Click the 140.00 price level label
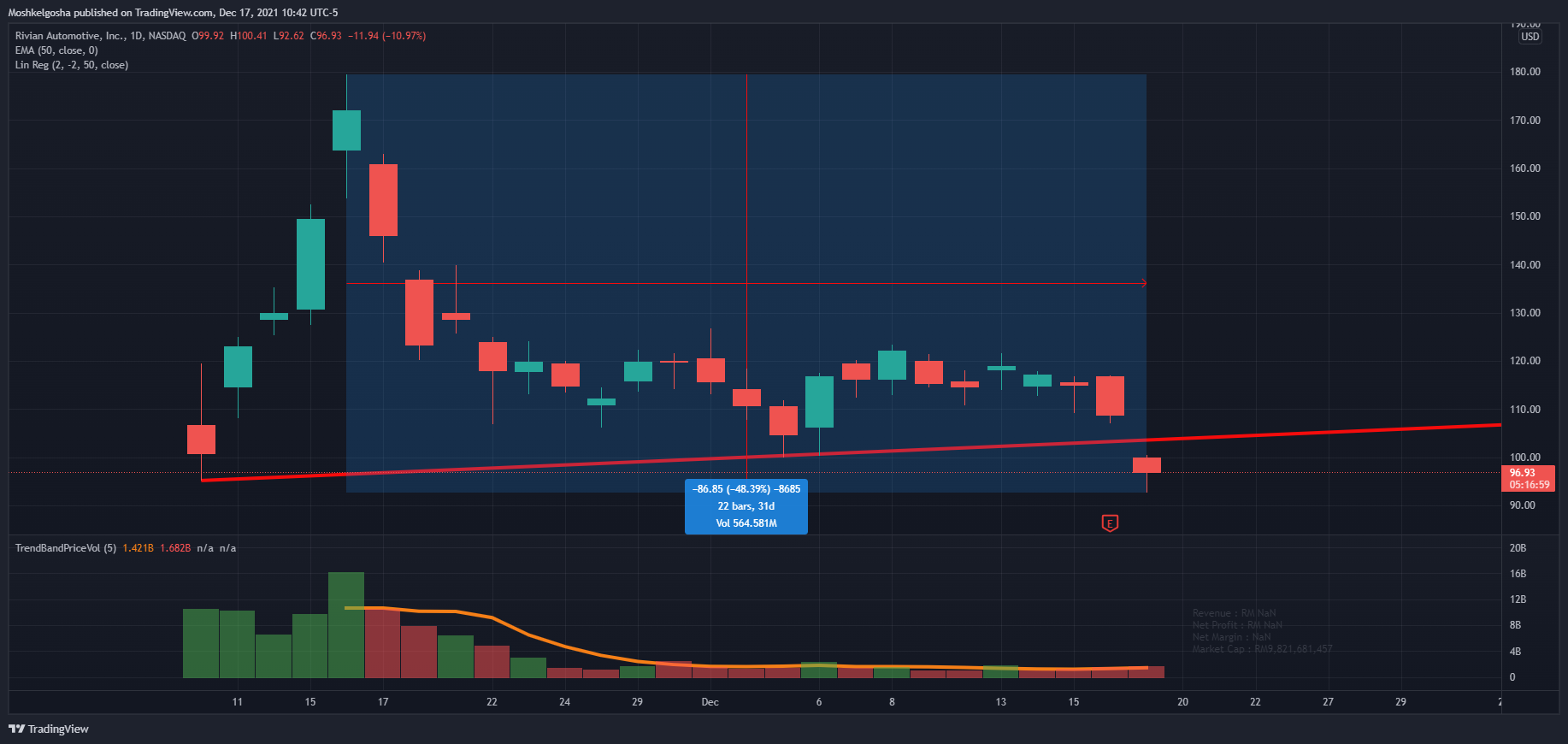Viewport: 1568px width, 744px height. [x=1524, y=265]
